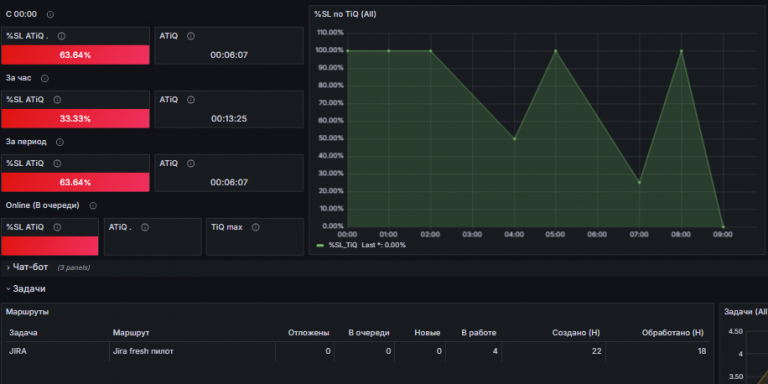Viewport: 768px width, 384px height.
Task: Click the 'Обработано (Н)' column header
Action: coord(672,333)
